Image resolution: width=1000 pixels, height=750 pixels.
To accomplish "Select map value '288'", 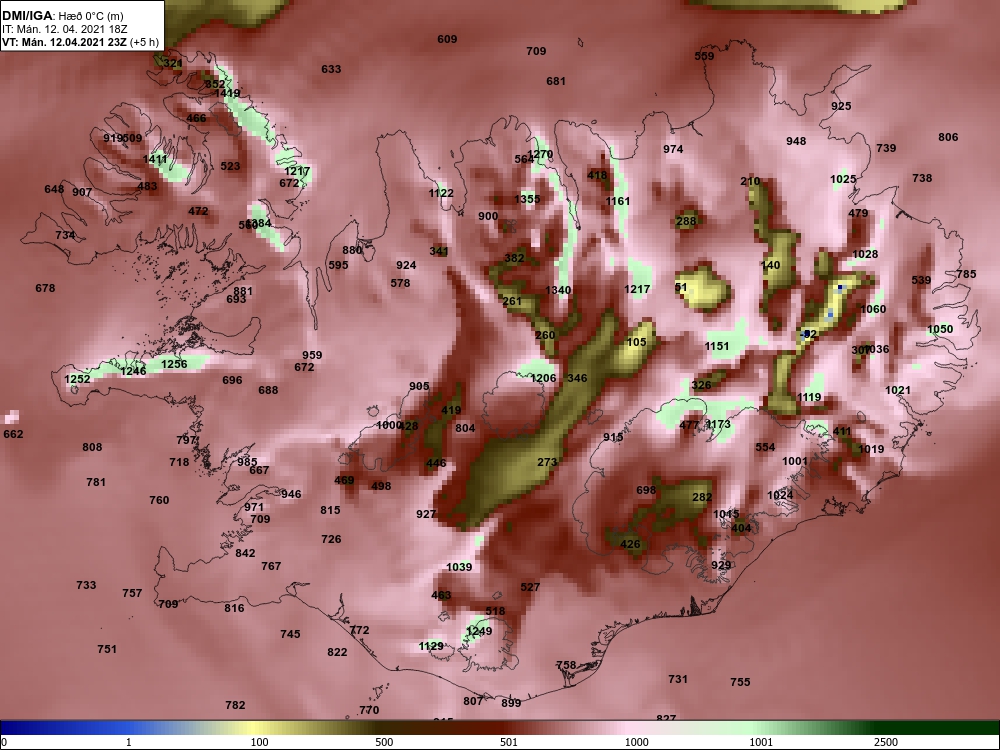I will [686, 222].
